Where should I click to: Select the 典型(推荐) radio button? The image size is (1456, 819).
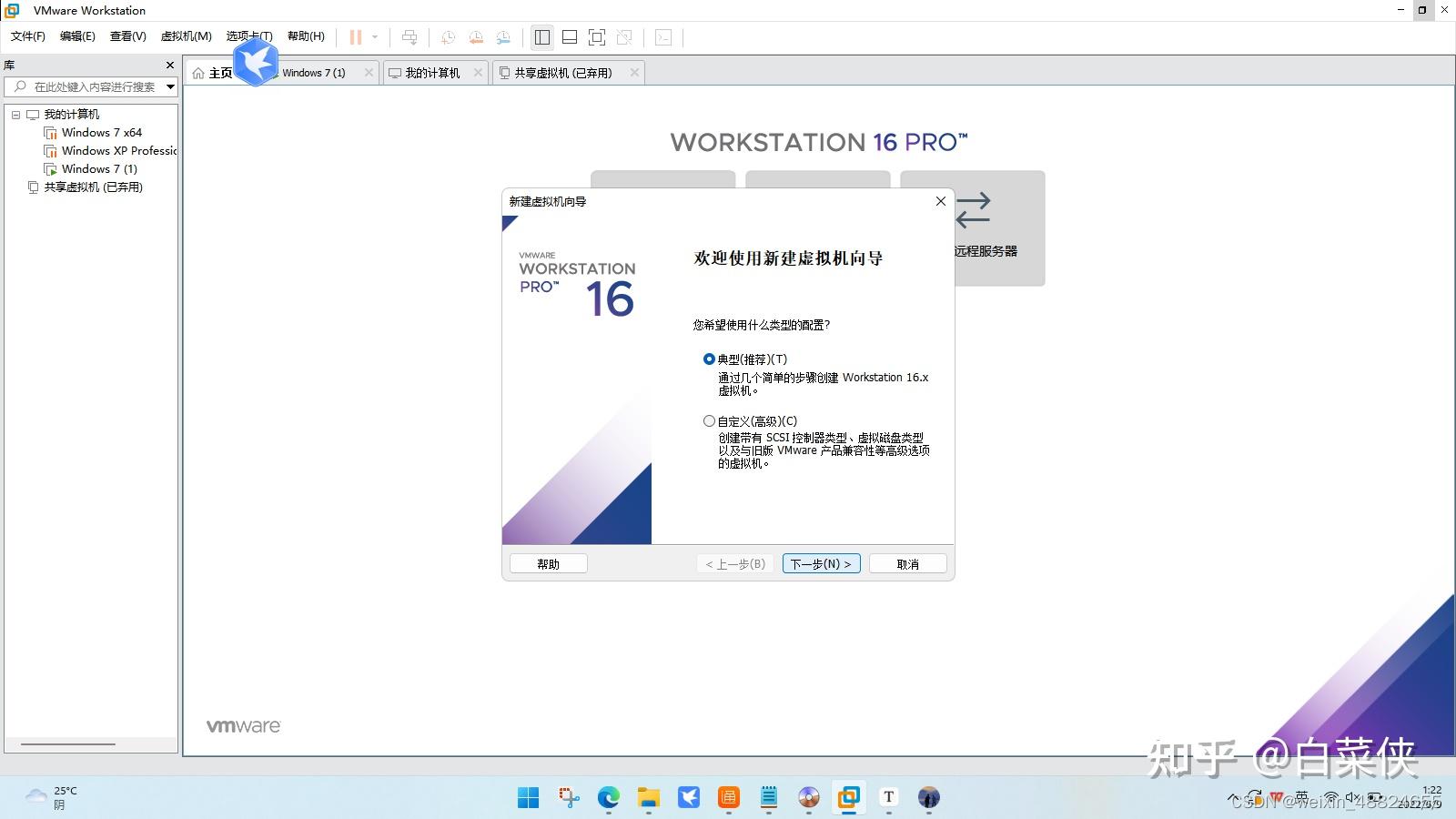point(709,359)
